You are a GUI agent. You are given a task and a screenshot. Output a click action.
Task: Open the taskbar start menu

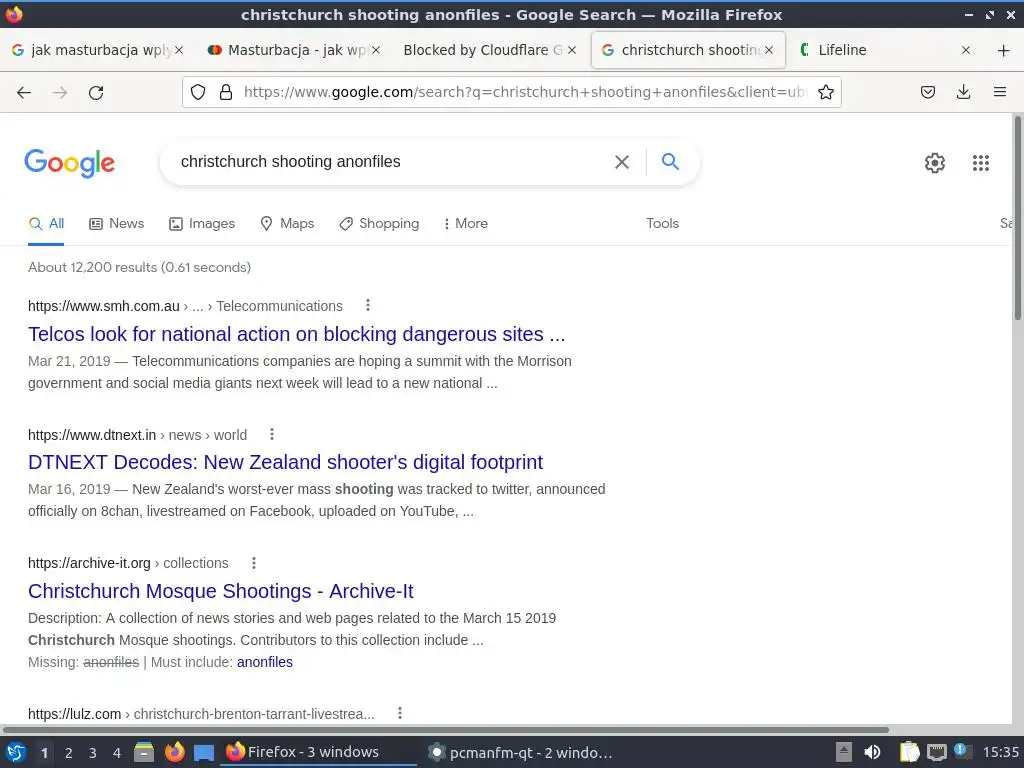16,752
